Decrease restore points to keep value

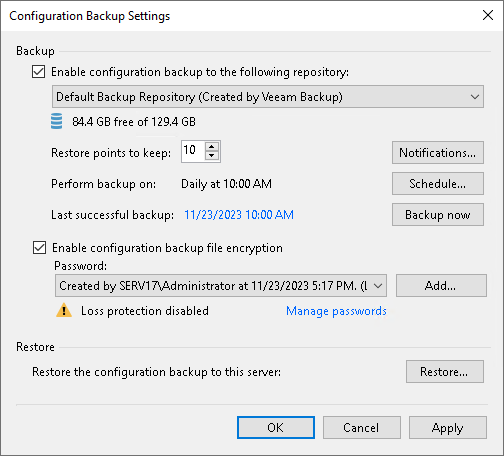212,156
